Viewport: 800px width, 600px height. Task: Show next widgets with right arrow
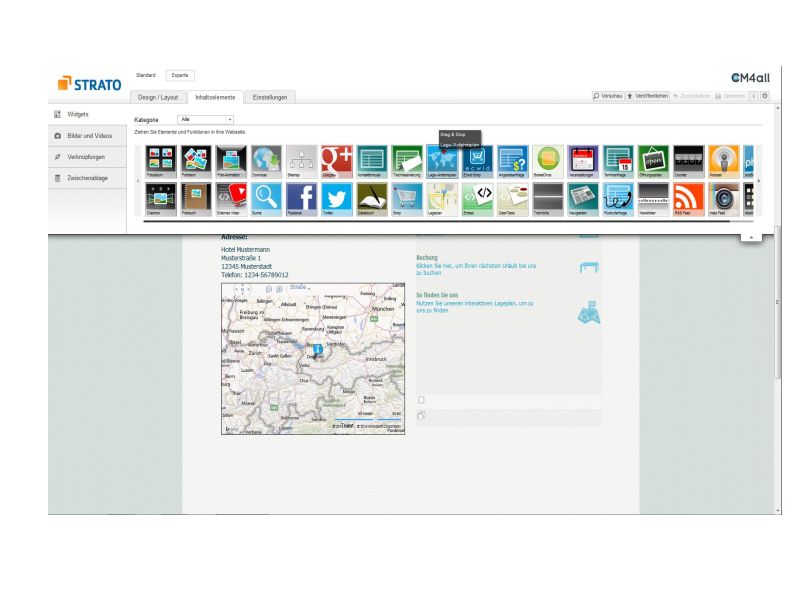click(x=759, y=181)
